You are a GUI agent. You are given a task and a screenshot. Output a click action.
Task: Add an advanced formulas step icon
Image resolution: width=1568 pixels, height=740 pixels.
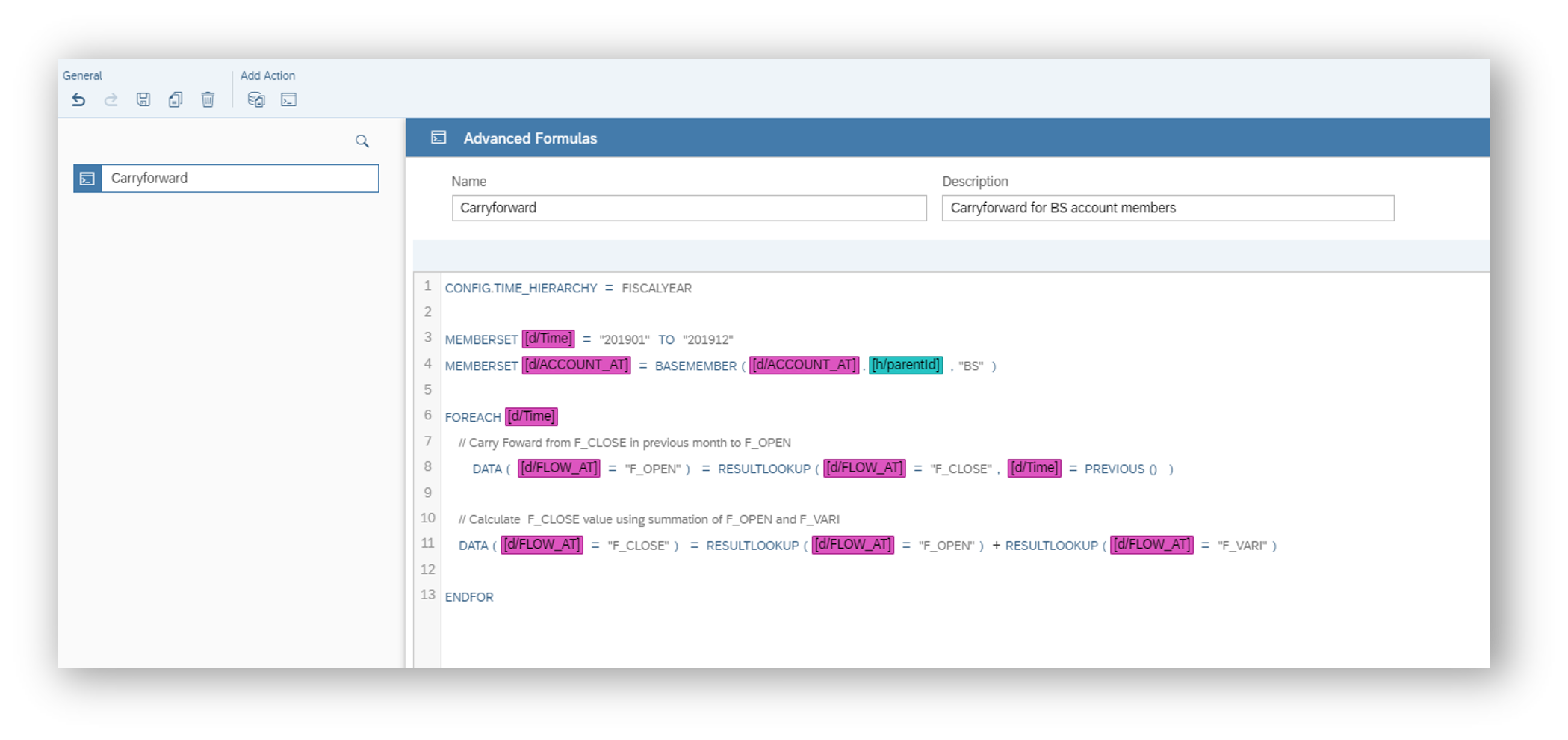click(x=288, y=99)
